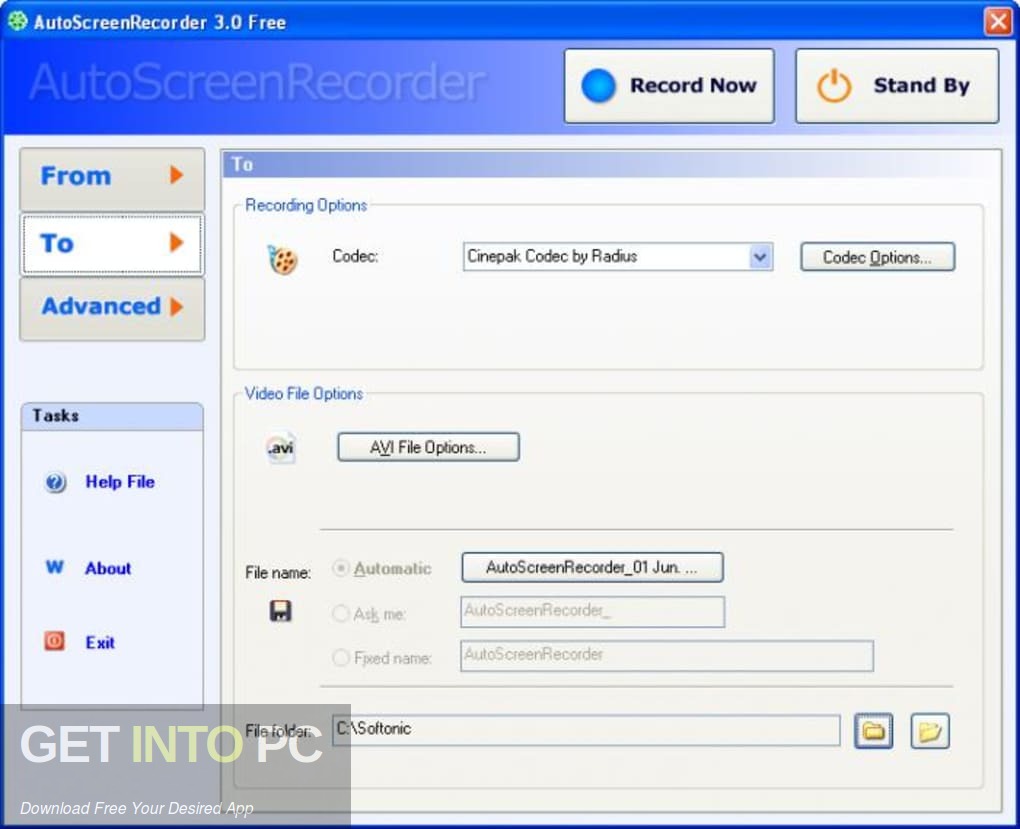Click the Exit link
This screenshot has height=829, width=1020.
(100, 642)
